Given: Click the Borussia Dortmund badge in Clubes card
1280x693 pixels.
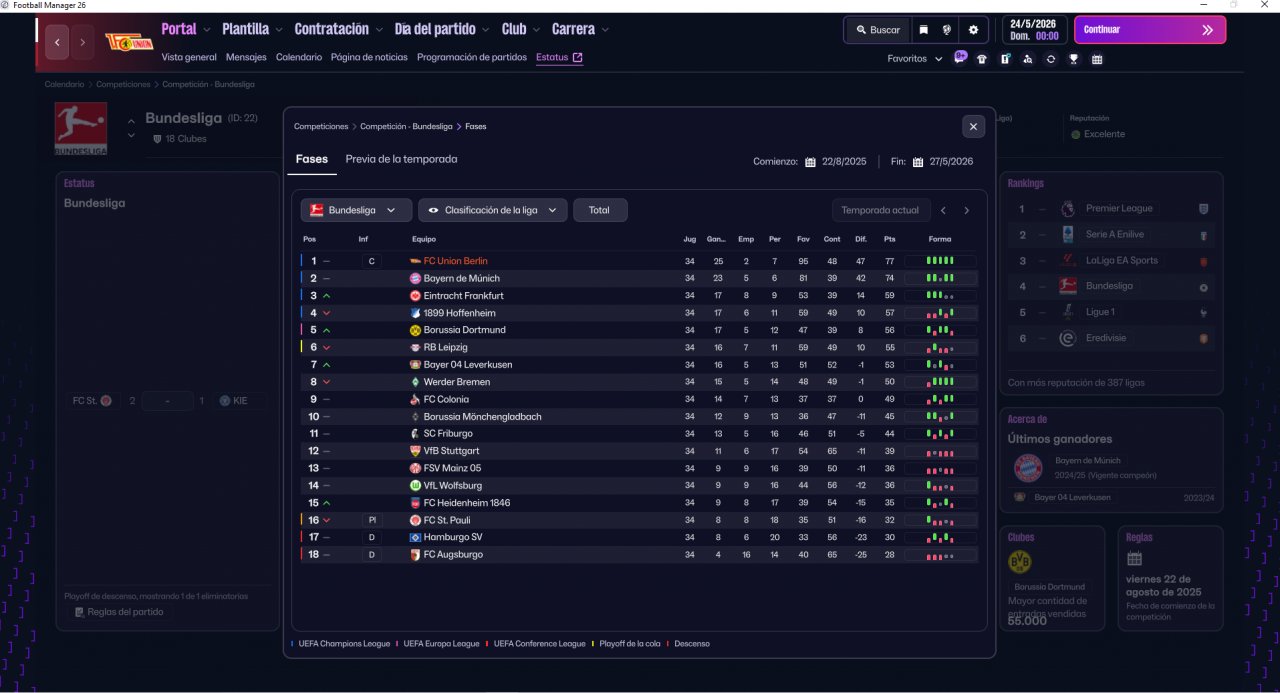Looking at the screenshot, I should point(1020,562).
